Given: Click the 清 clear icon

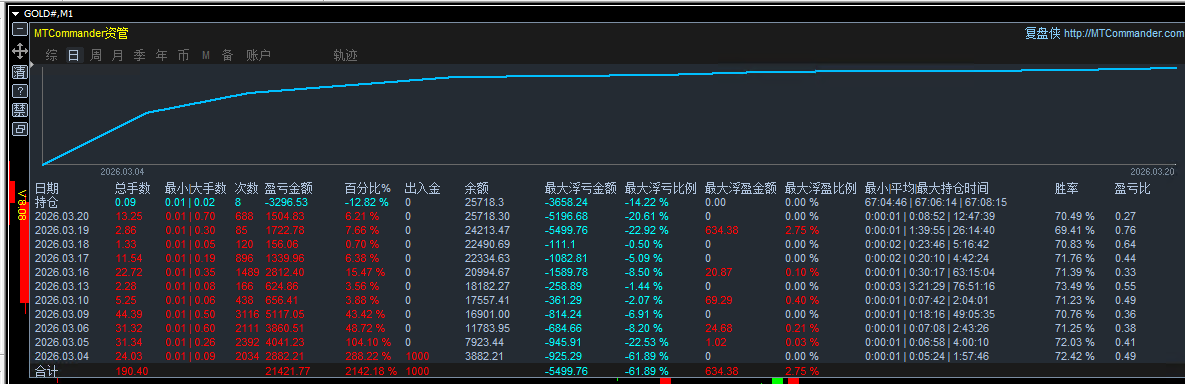Looking at the screenshot, I should pos(21,72).
